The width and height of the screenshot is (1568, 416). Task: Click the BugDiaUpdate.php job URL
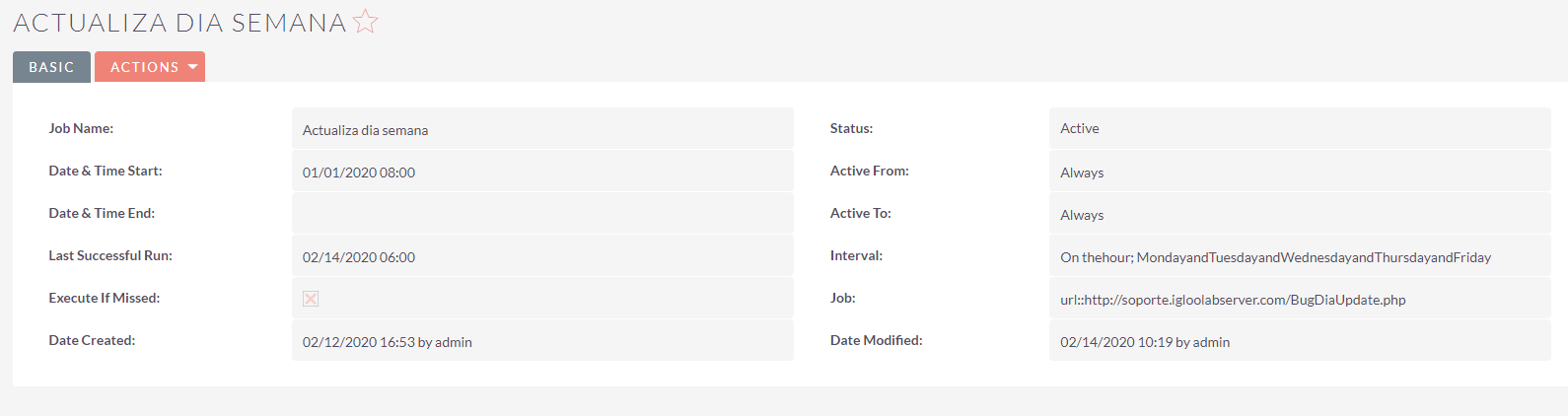pos(1233,300)
